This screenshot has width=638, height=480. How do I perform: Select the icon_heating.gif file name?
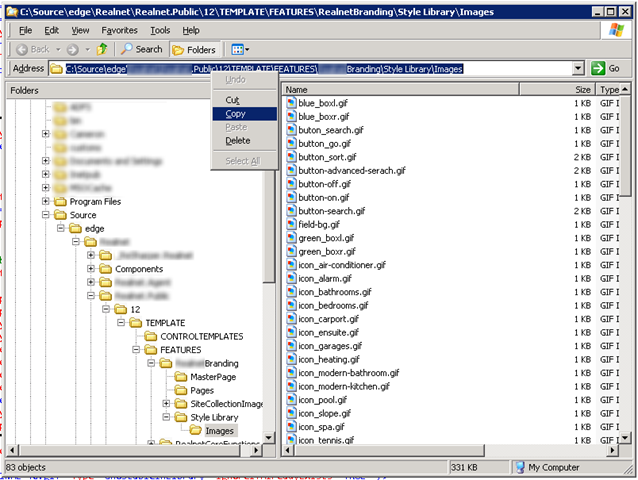coord(329,359)
